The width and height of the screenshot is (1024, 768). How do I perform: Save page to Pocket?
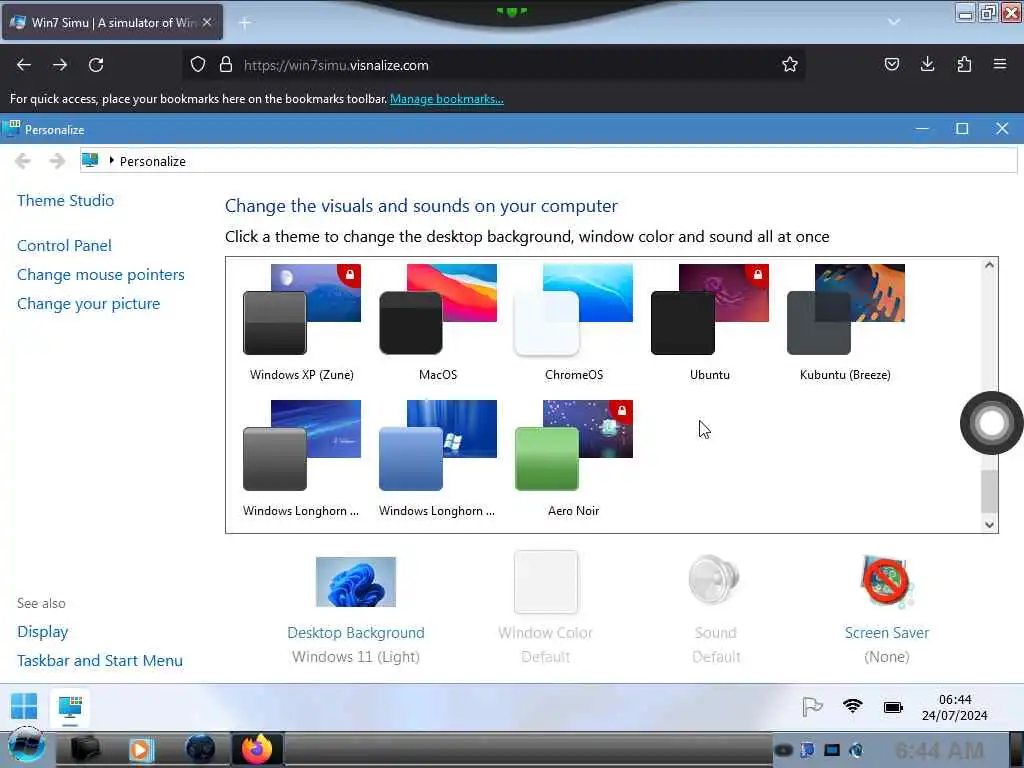tap(891, 64)
